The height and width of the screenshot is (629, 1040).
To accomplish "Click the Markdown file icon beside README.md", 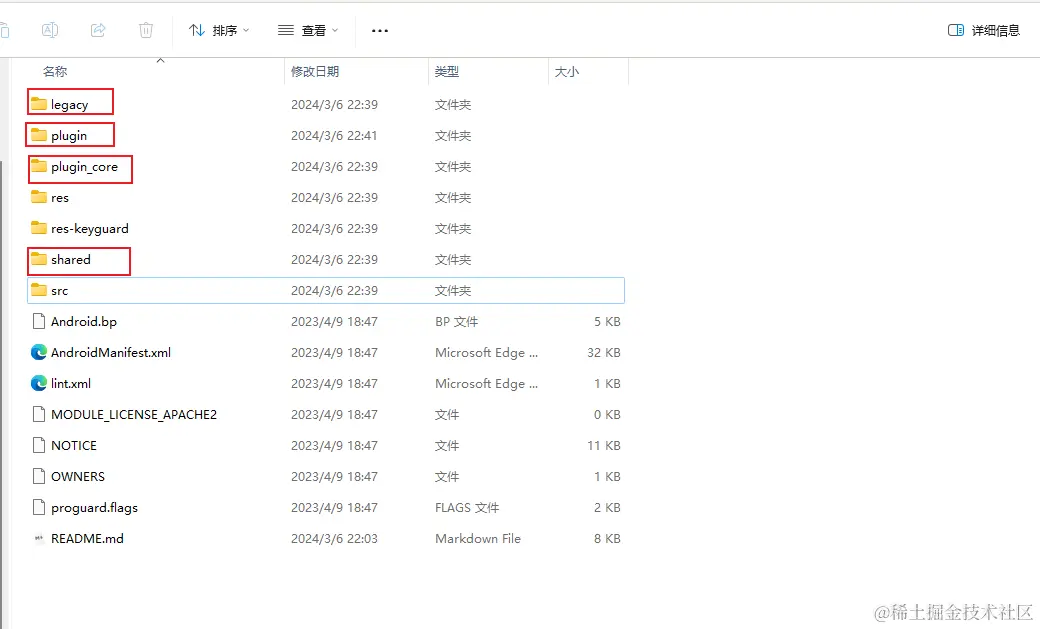I will (38, 538).
